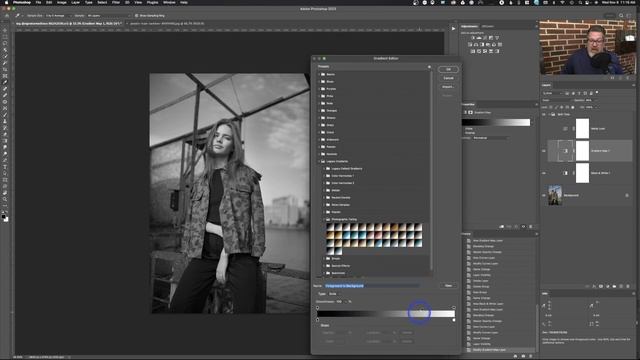The height and width of the screenshot is (360, 640).
Task: Click the delete layer trash icon in Layers
Action: coord(628,287)
